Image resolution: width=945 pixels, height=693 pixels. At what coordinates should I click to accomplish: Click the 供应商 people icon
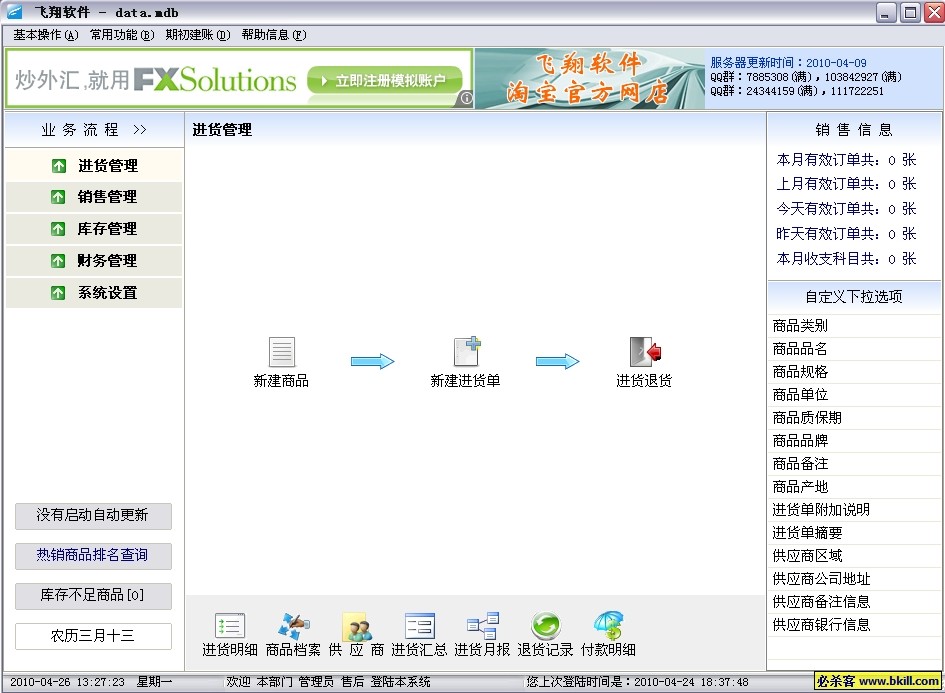click(357, 626)
